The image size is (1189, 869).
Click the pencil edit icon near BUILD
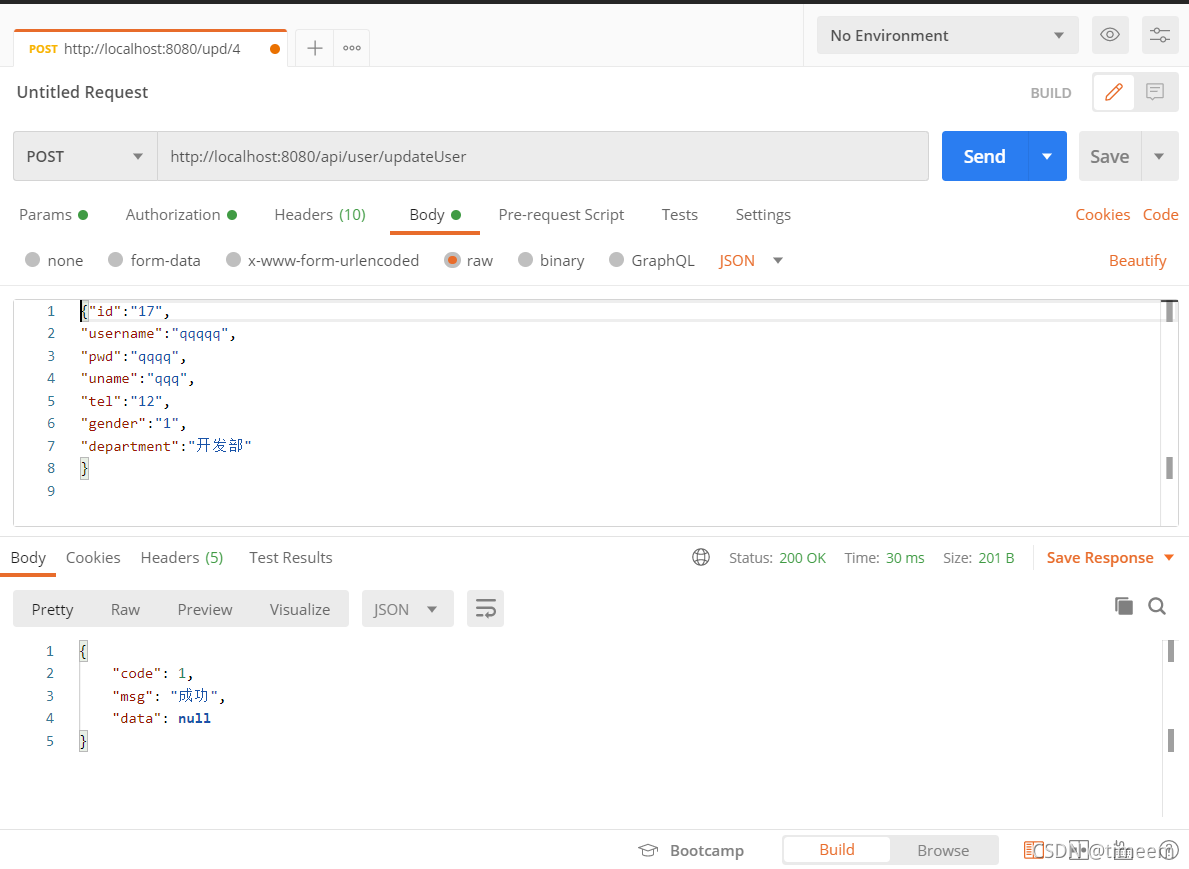coord(1113,92)
